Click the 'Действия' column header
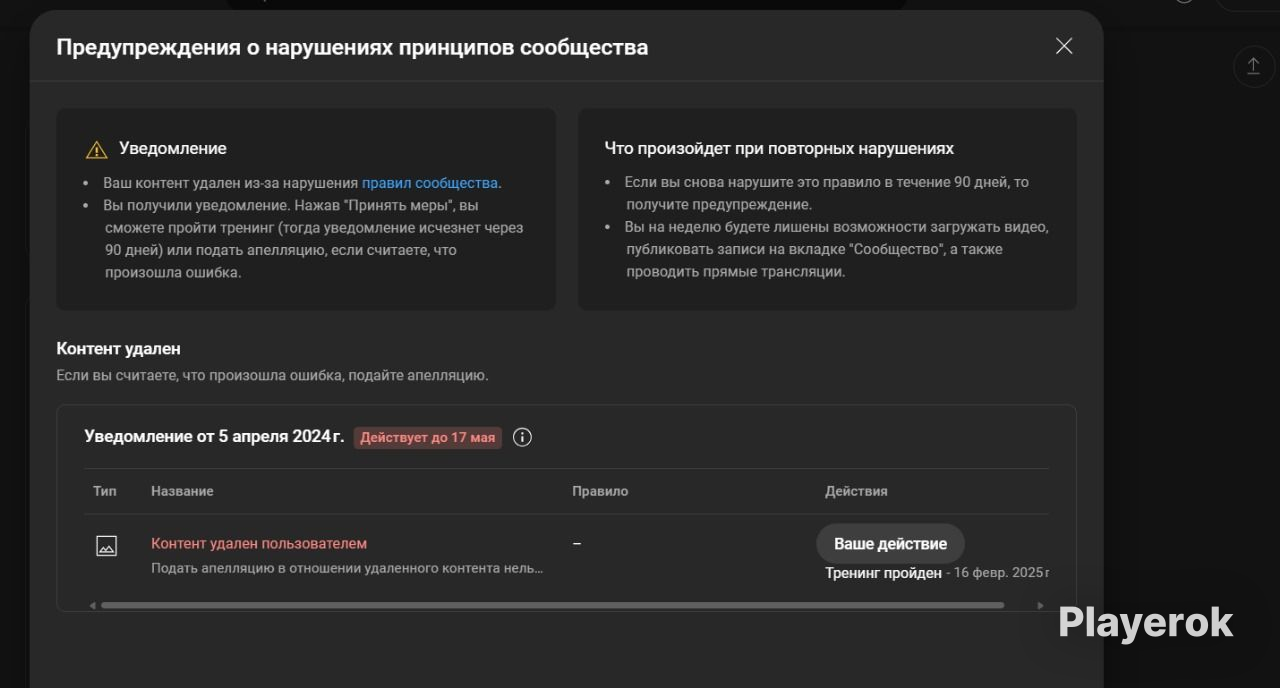Viewport: 1280px width, 688px height. point(856,491)
